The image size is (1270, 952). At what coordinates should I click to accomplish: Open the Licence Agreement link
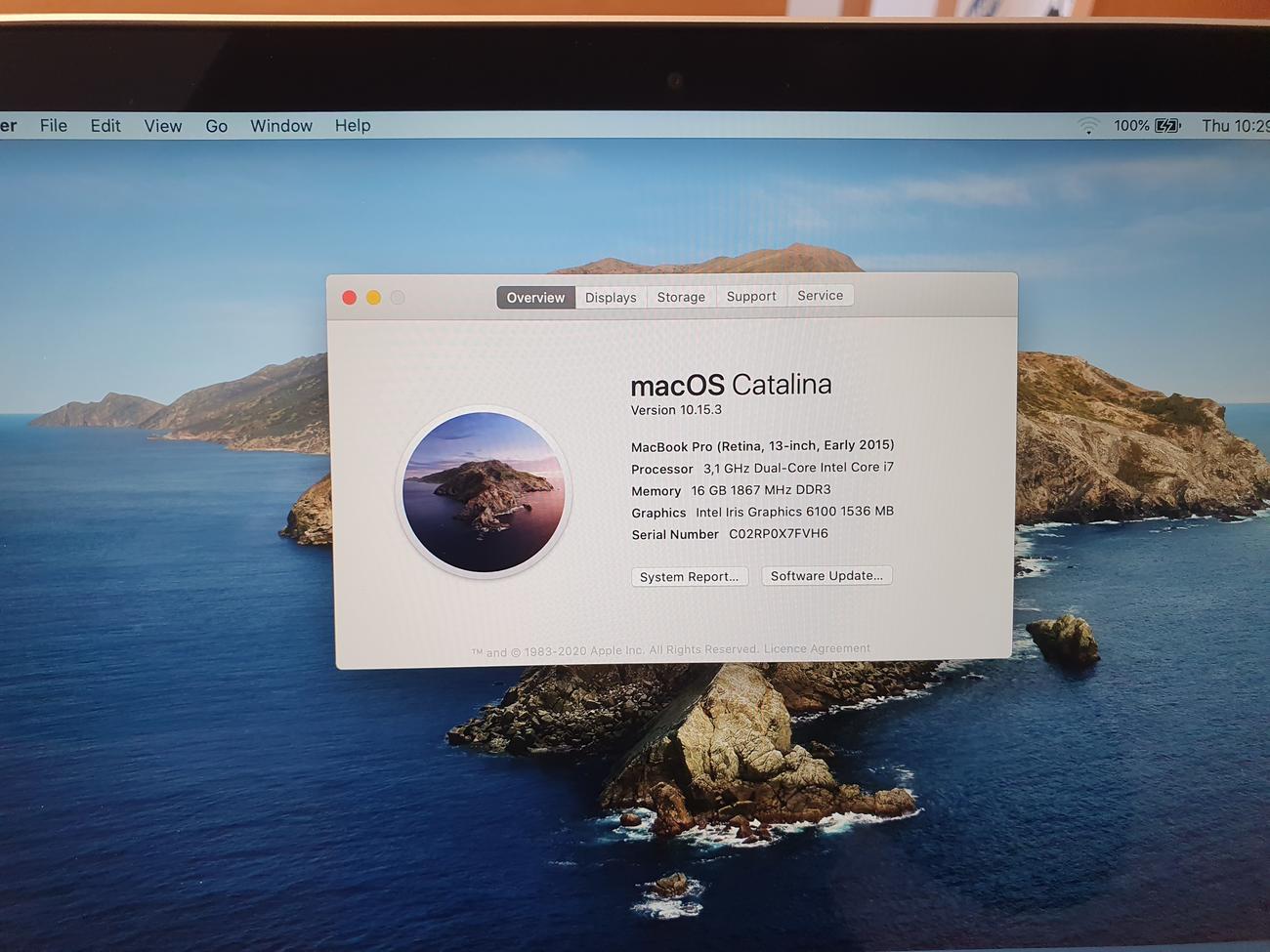pos(817,648)
